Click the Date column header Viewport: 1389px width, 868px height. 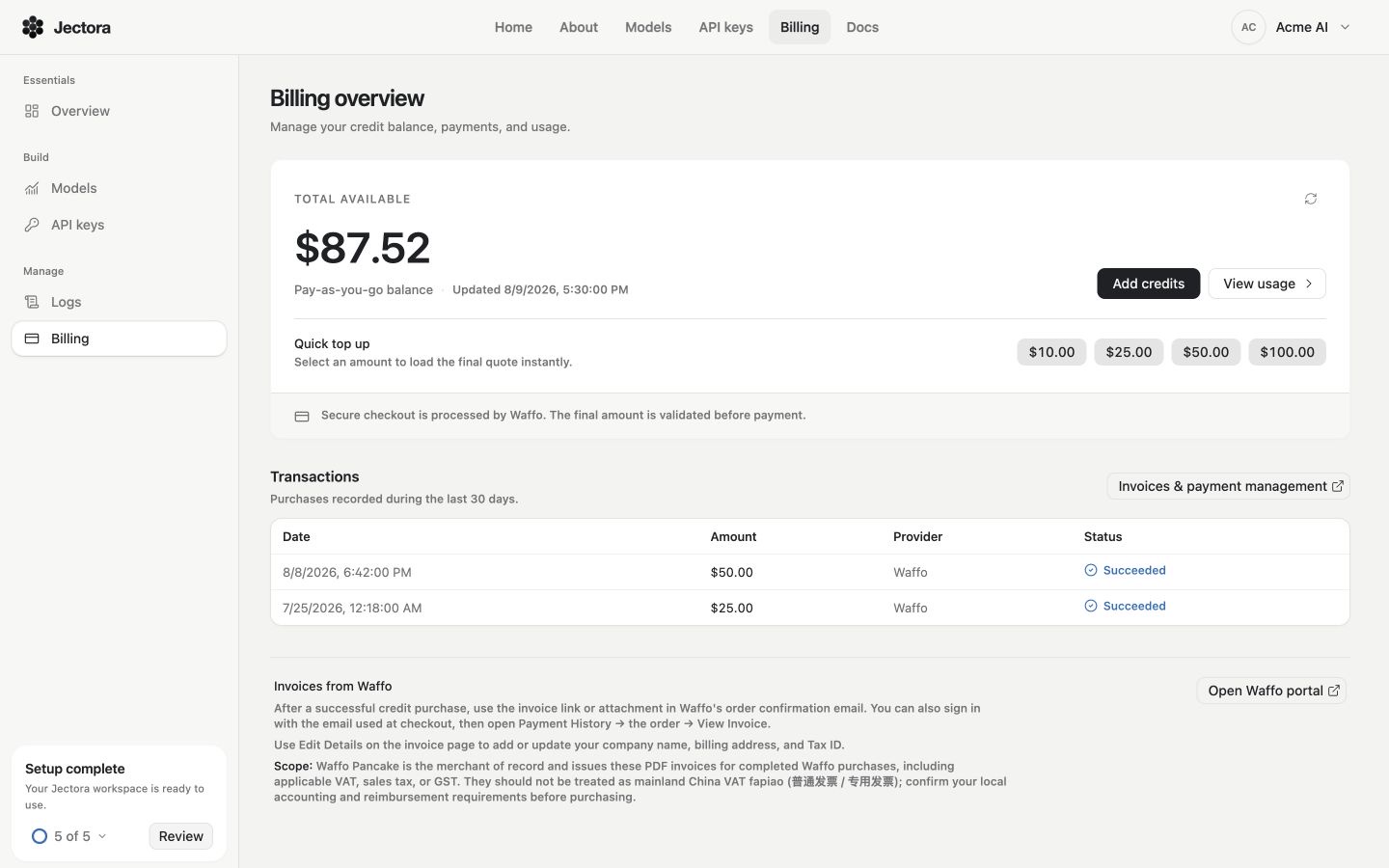(x=296, y=536)
